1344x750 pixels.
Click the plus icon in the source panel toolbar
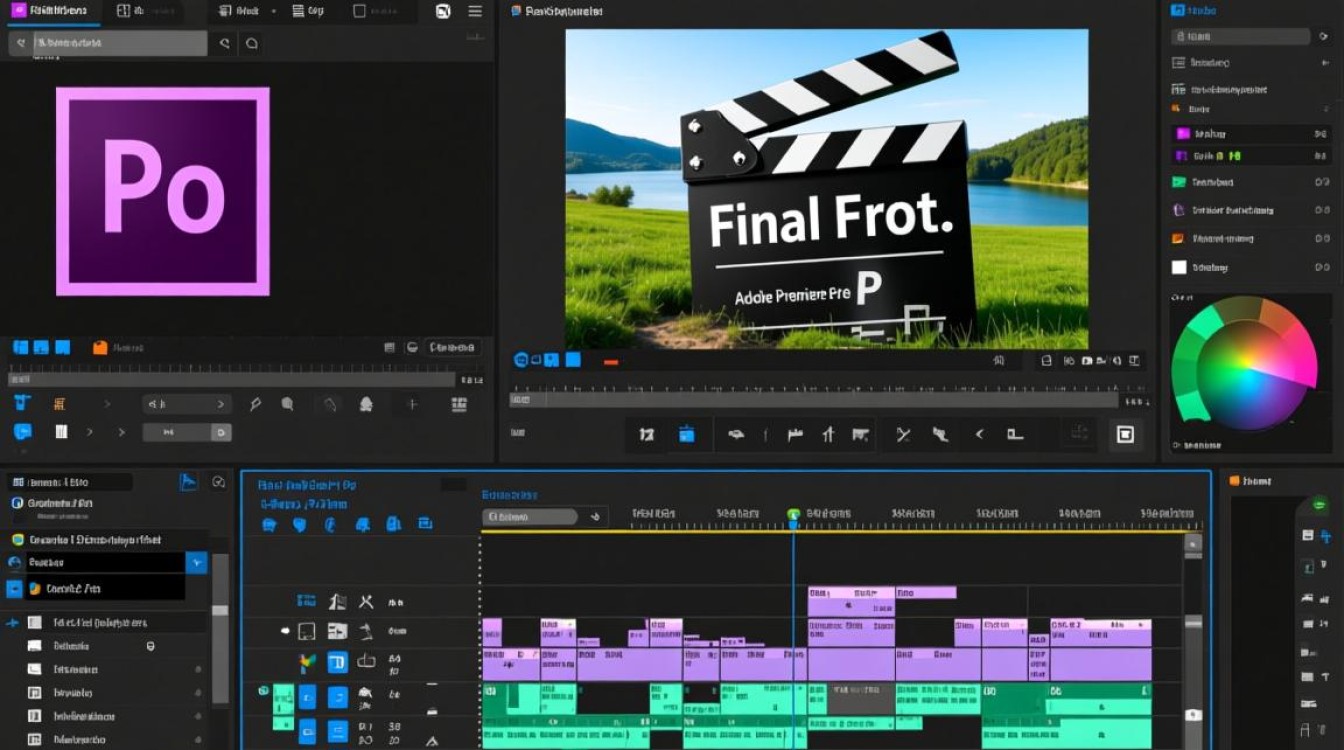pos(412,404)
